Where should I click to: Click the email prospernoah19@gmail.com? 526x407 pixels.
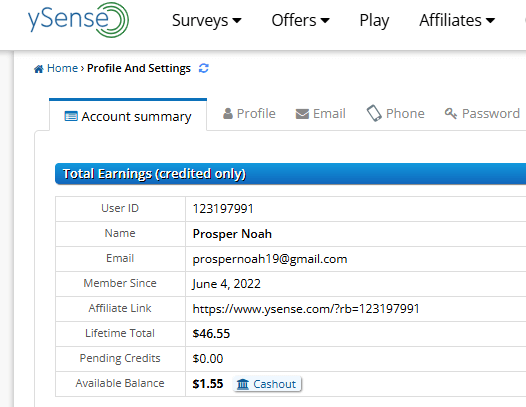tap(270, 259)
